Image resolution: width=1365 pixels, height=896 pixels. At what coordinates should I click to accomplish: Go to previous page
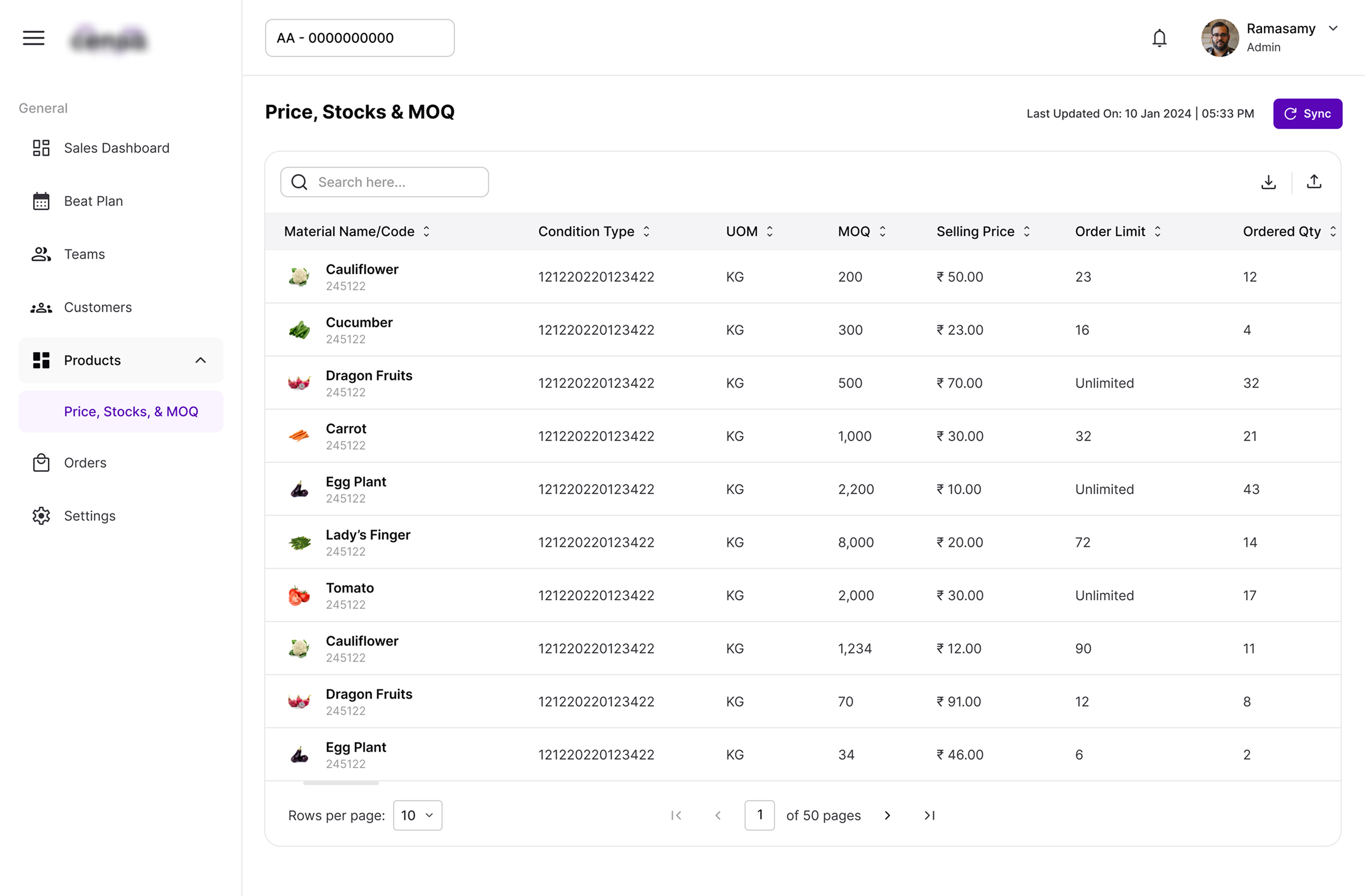tap(718, 815)
